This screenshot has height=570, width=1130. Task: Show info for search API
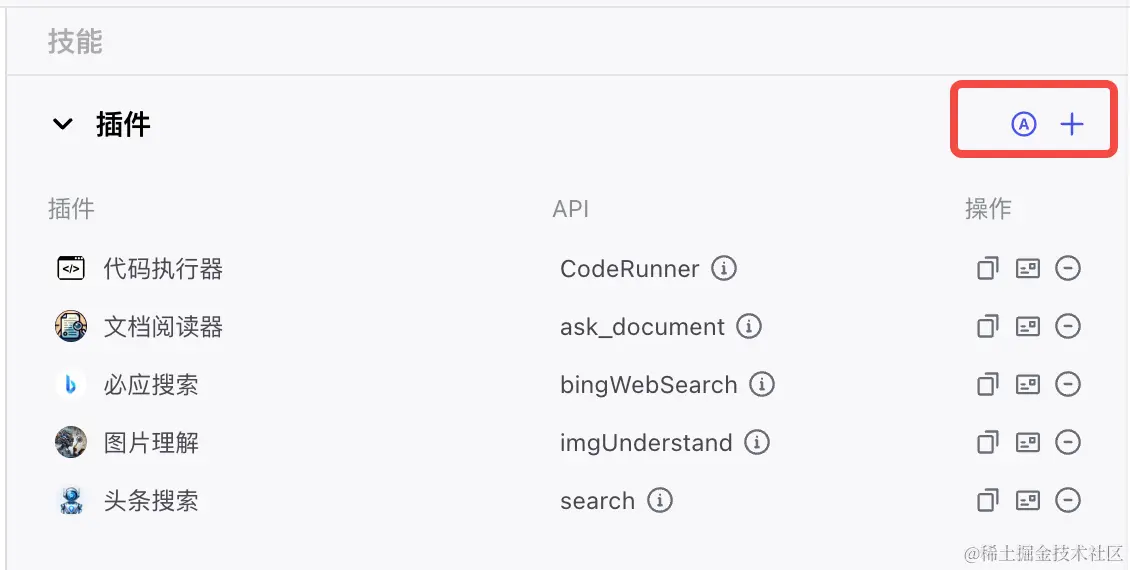660,500
